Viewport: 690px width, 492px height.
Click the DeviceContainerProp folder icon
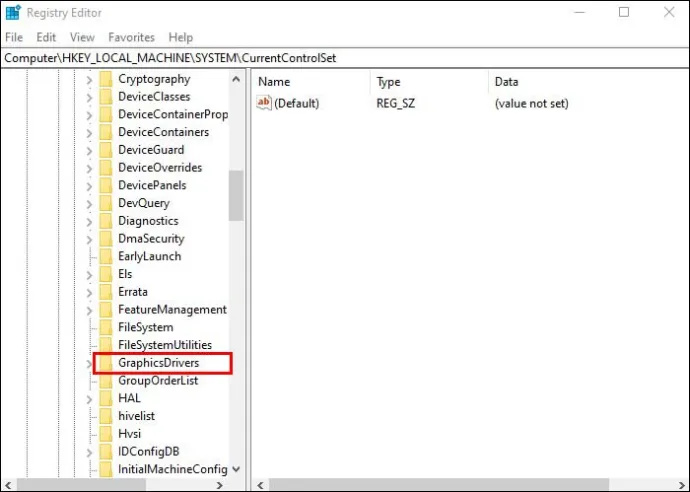tap(106, 115)
